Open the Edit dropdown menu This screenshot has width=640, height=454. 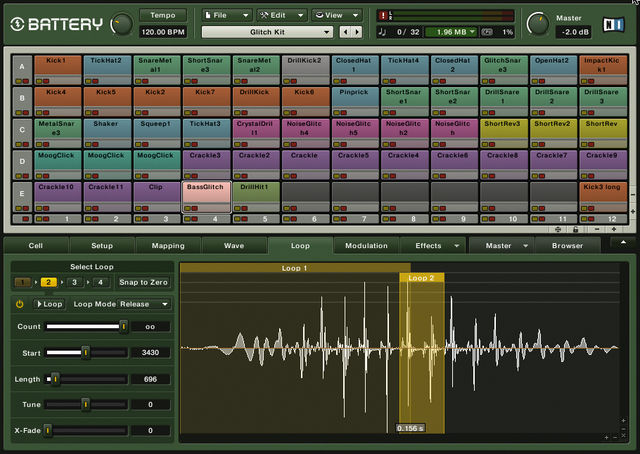tap(282, 15)
